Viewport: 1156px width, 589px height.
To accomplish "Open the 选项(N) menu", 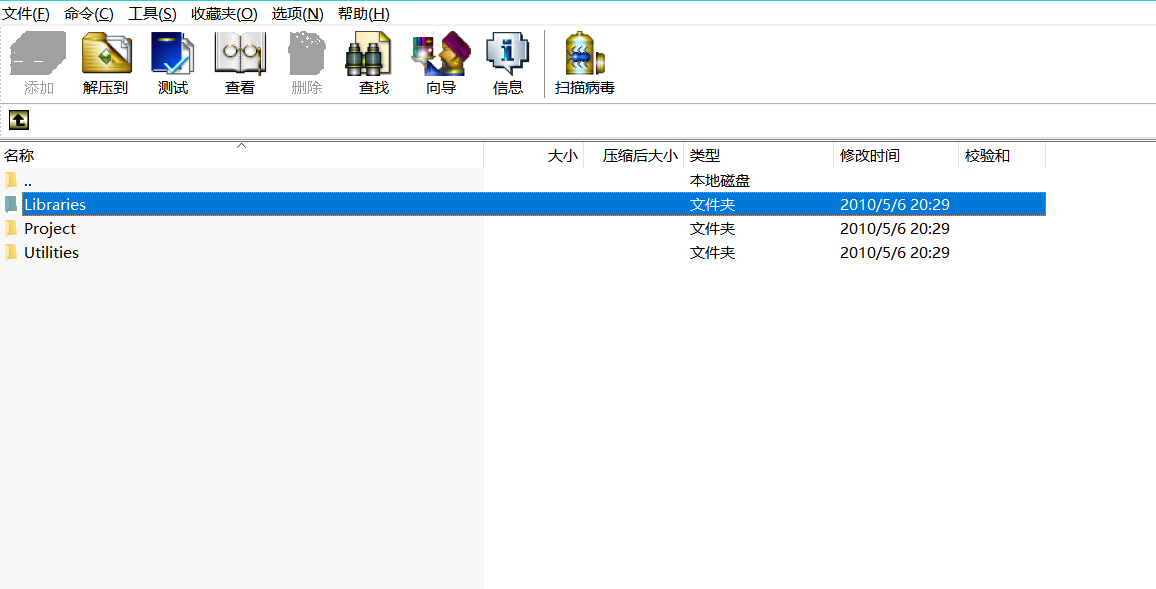I will point(297,13).
